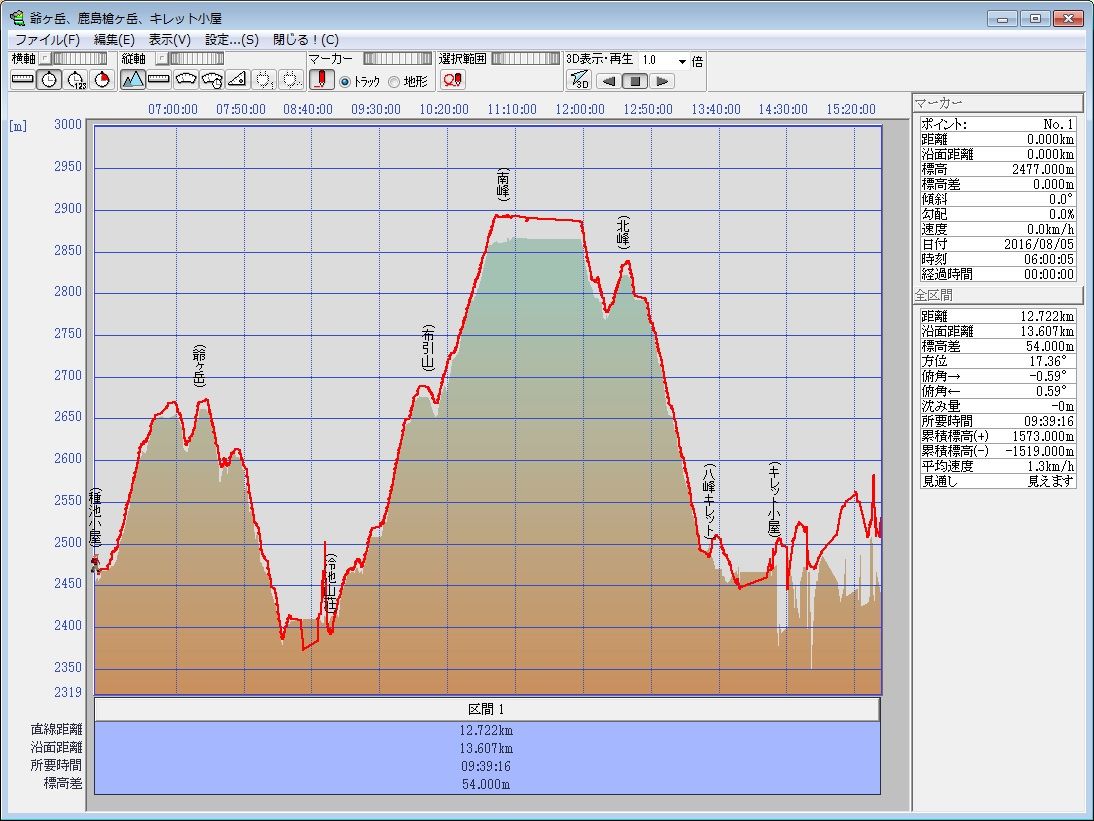This screenshot has height=821, width=1094.
Task: Click the hiker marker at chart start
Action: [x=96, y=563]
